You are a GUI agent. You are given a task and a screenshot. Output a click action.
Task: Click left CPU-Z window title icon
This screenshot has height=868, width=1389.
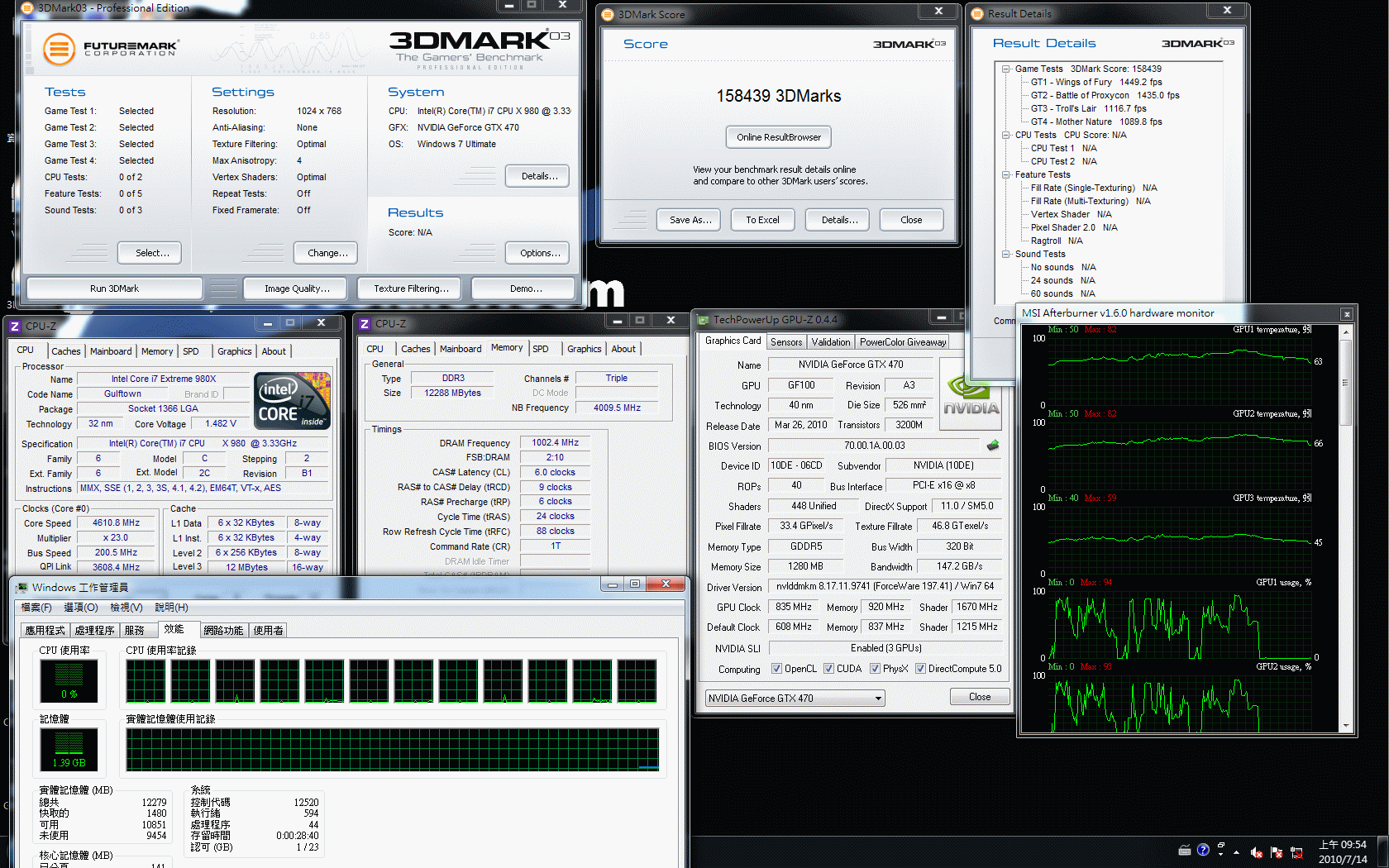pos(14,326)
